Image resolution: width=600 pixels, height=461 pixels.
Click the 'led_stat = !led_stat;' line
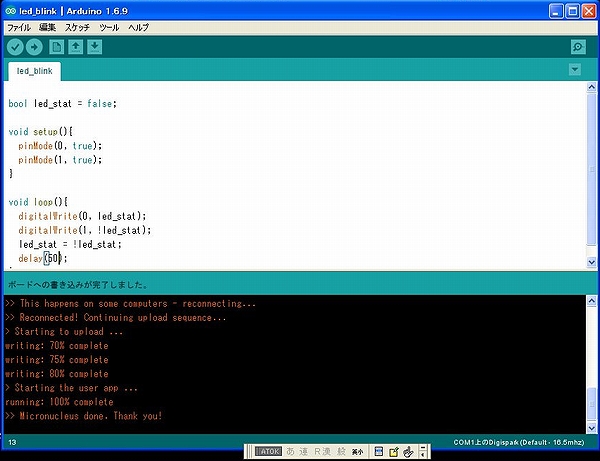pos(70,244)
